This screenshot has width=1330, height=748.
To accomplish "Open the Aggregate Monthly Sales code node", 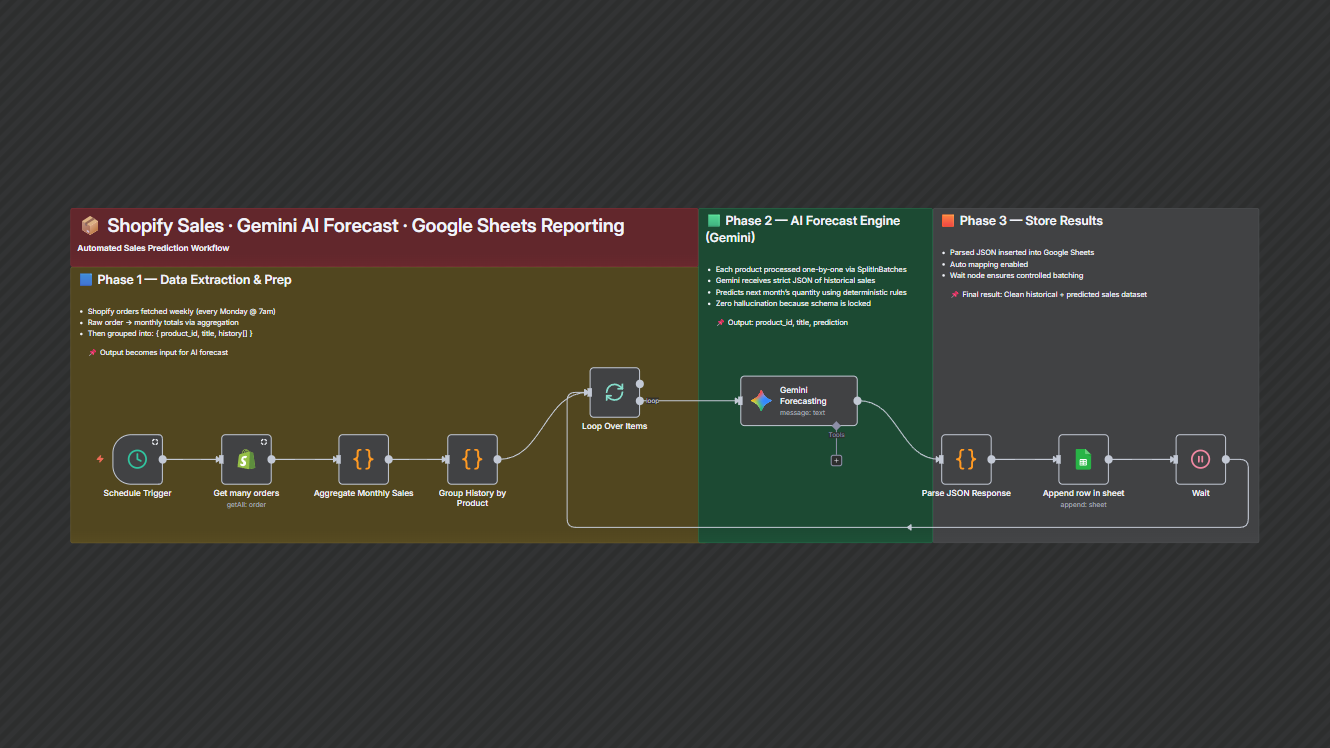I will 363,460.
